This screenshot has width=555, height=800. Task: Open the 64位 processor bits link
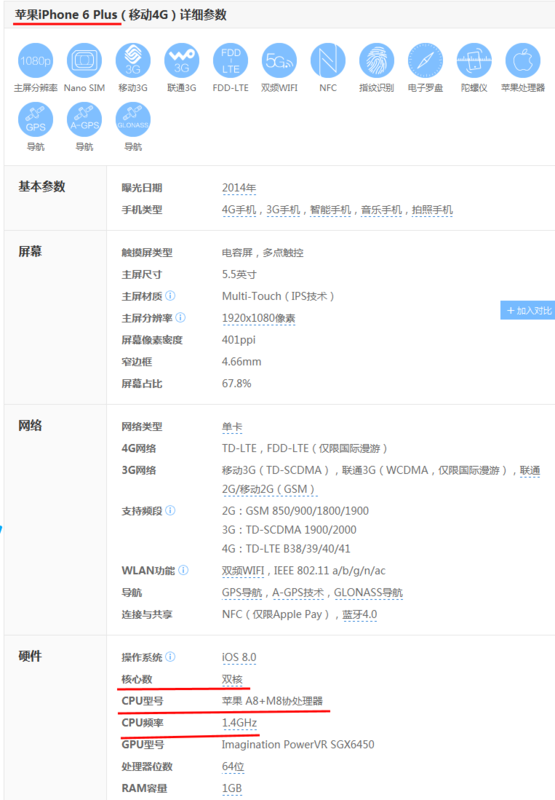pyautogui.click(x=233, y=767)
